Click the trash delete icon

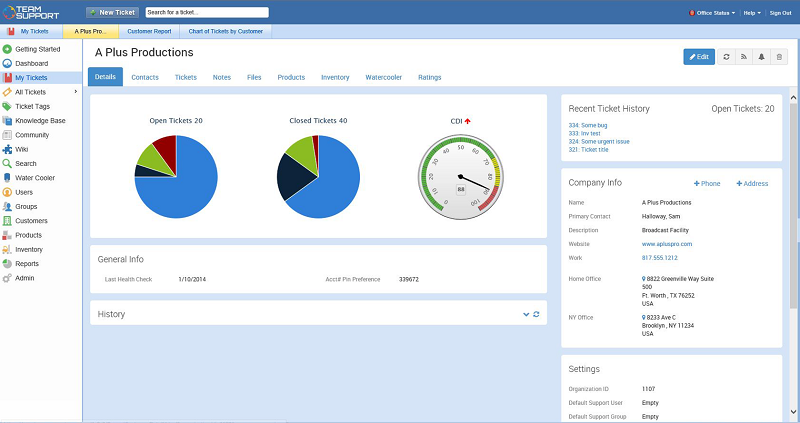pos(780,57)
